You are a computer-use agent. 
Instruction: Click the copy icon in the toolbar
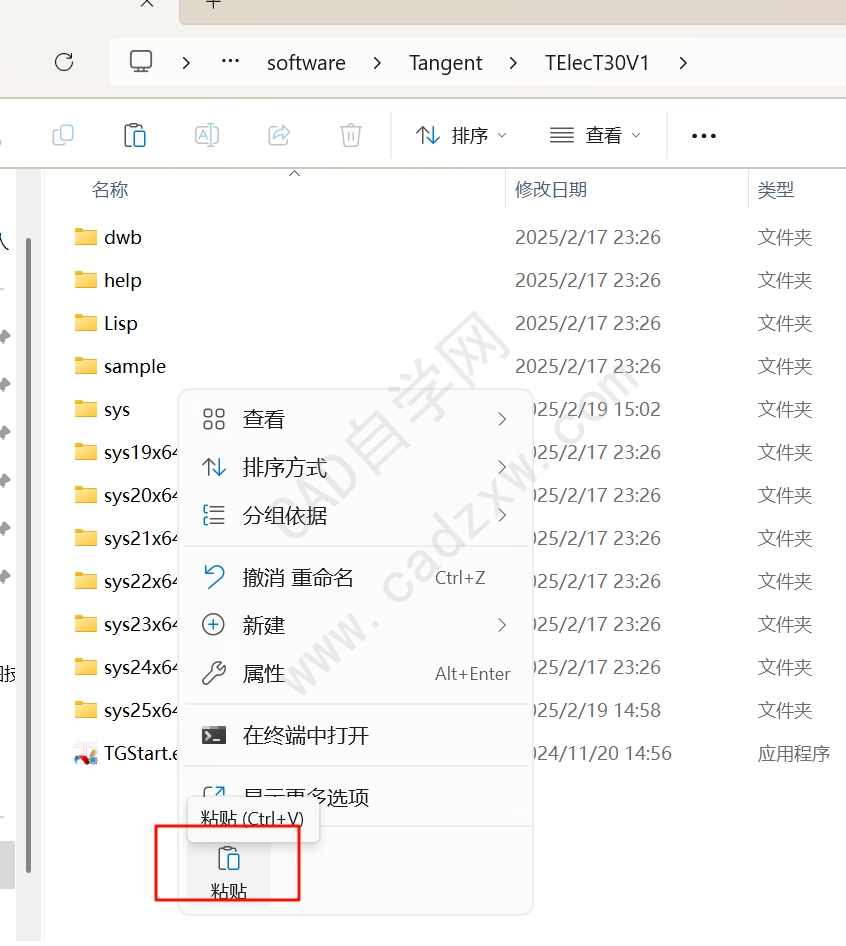(x=63, y=135)
